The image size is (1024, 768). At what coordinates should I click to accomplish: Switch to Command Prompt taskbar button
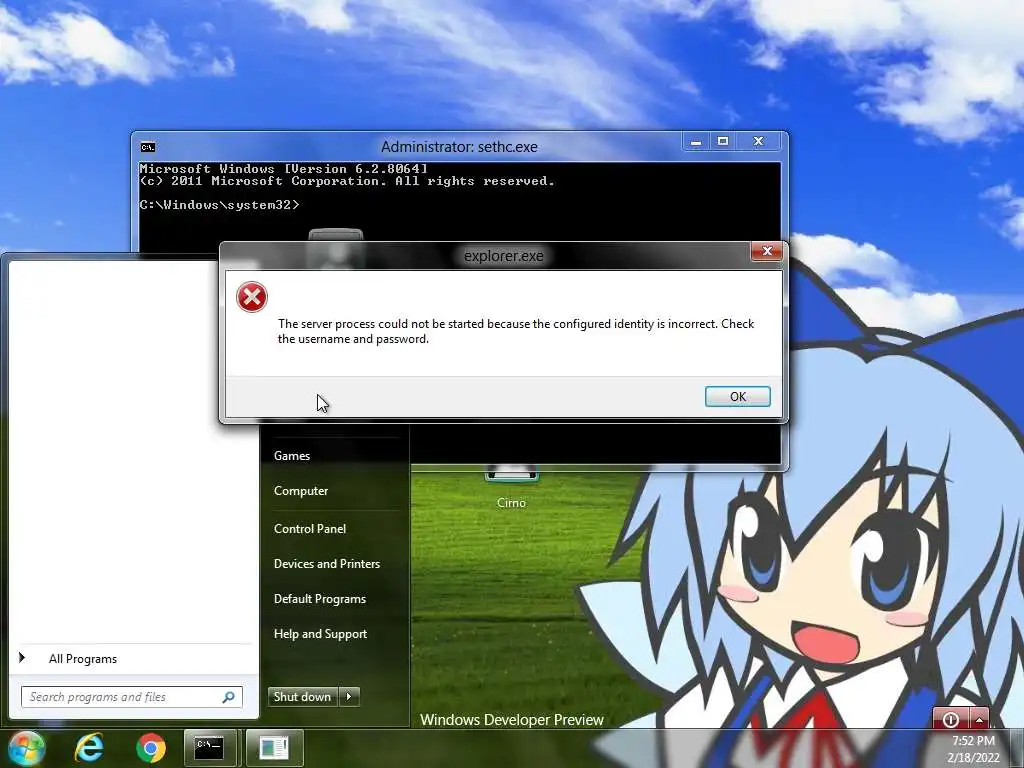pyautogui.click(x=210, y=748)
